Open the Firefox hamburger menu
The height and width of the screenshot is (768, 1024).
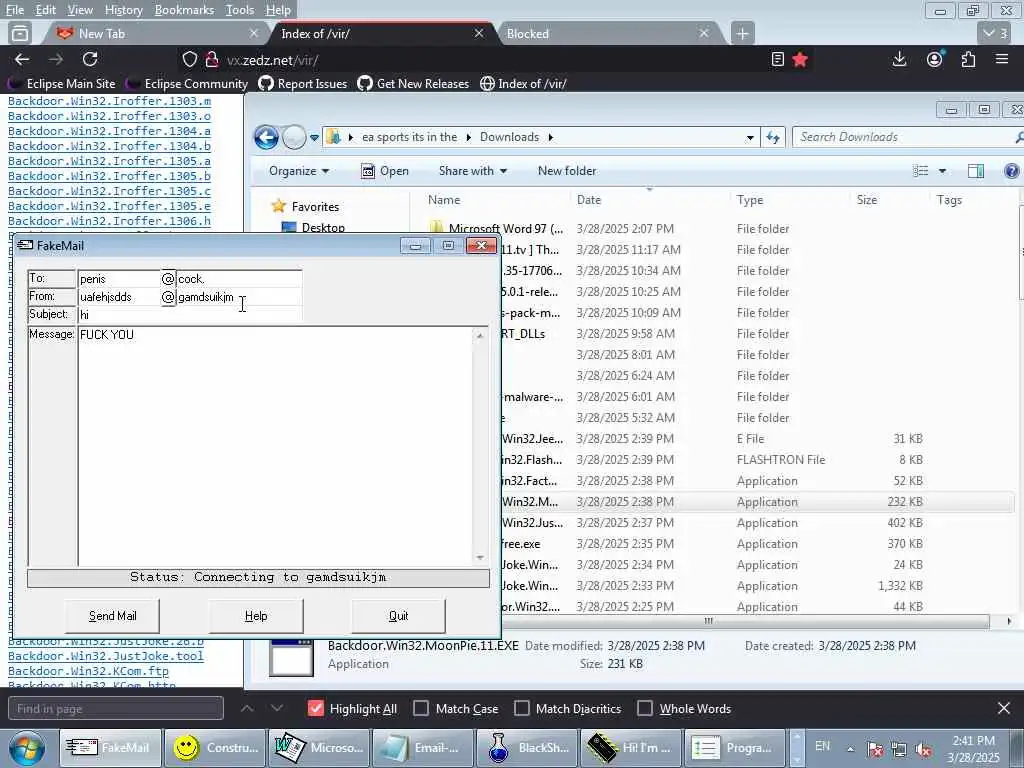click(x=1002, y=59)
